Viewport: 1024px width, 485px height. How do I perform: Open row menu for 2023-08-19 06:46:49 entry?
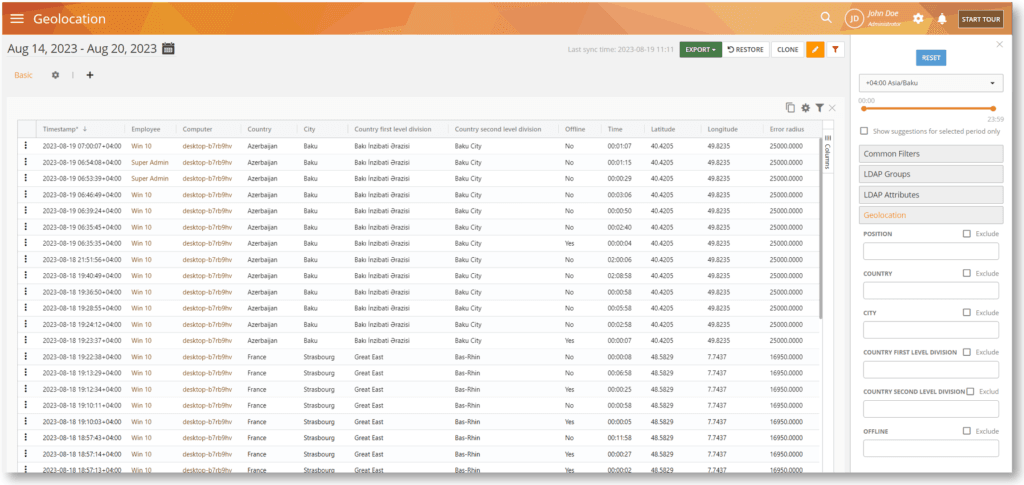[x=25, y=195]
